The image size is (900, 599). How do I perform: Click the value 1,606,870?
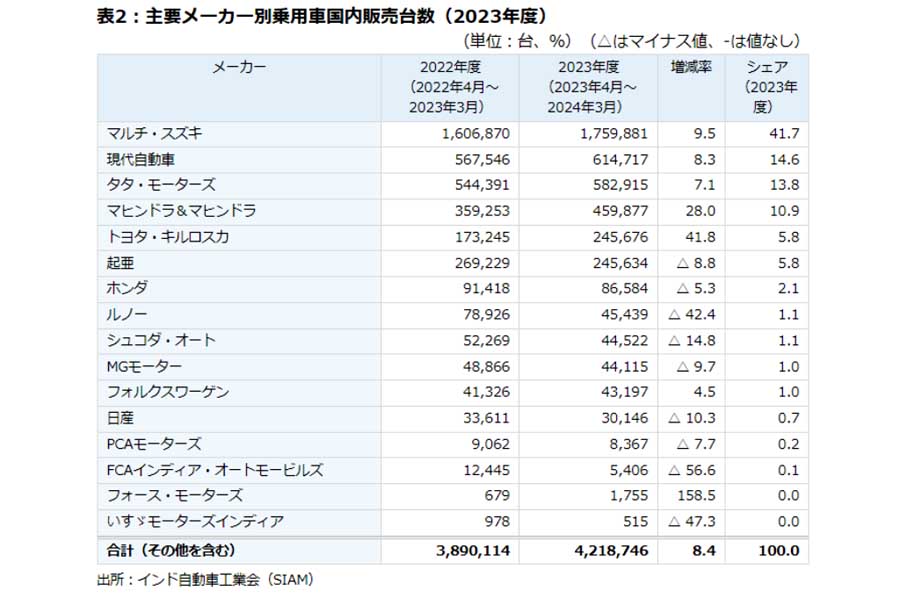tap(476, 134)
